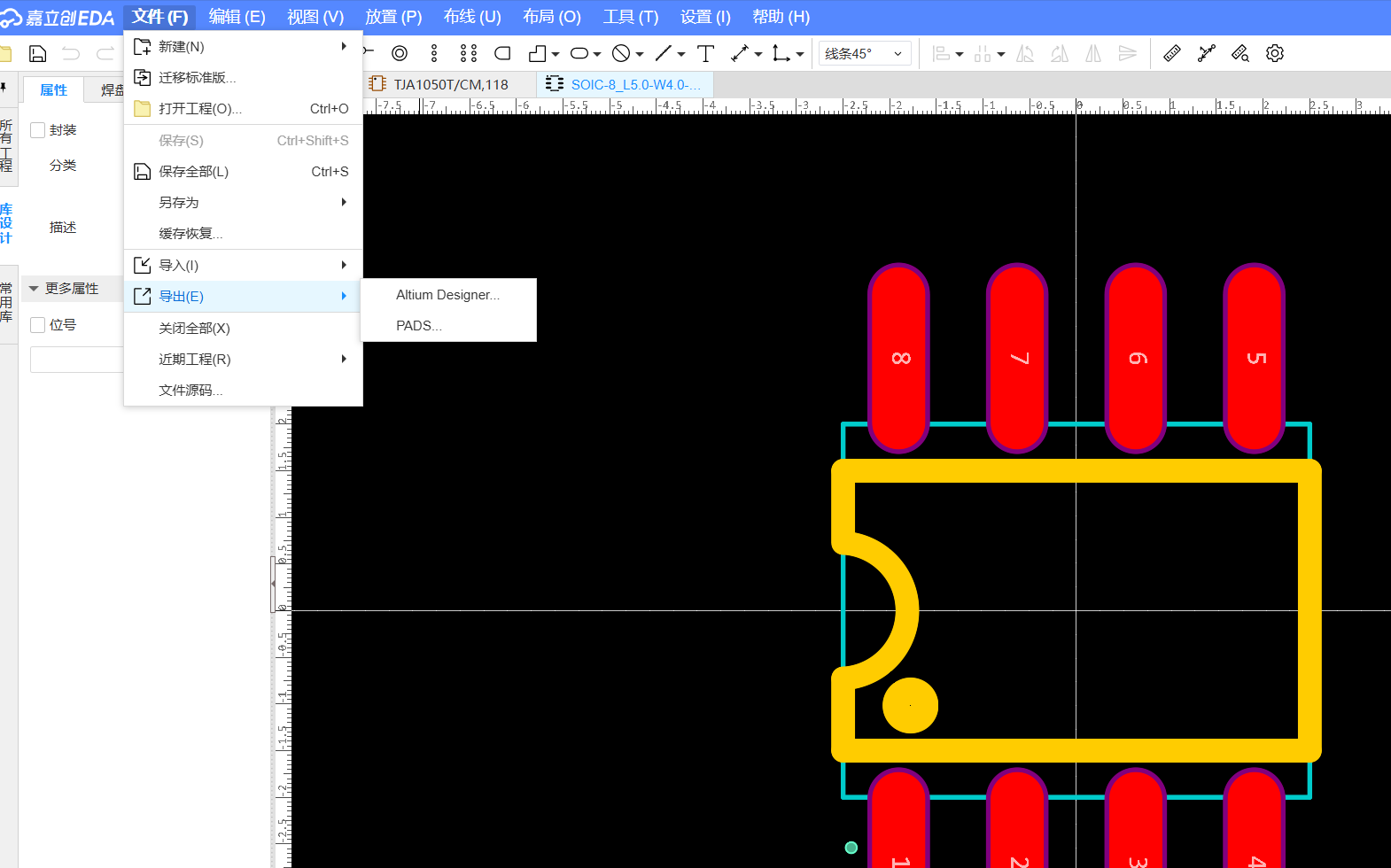The image size is (1391, 868).
Task: Collapse the 更多属性 section
Action: click(34, 289)
